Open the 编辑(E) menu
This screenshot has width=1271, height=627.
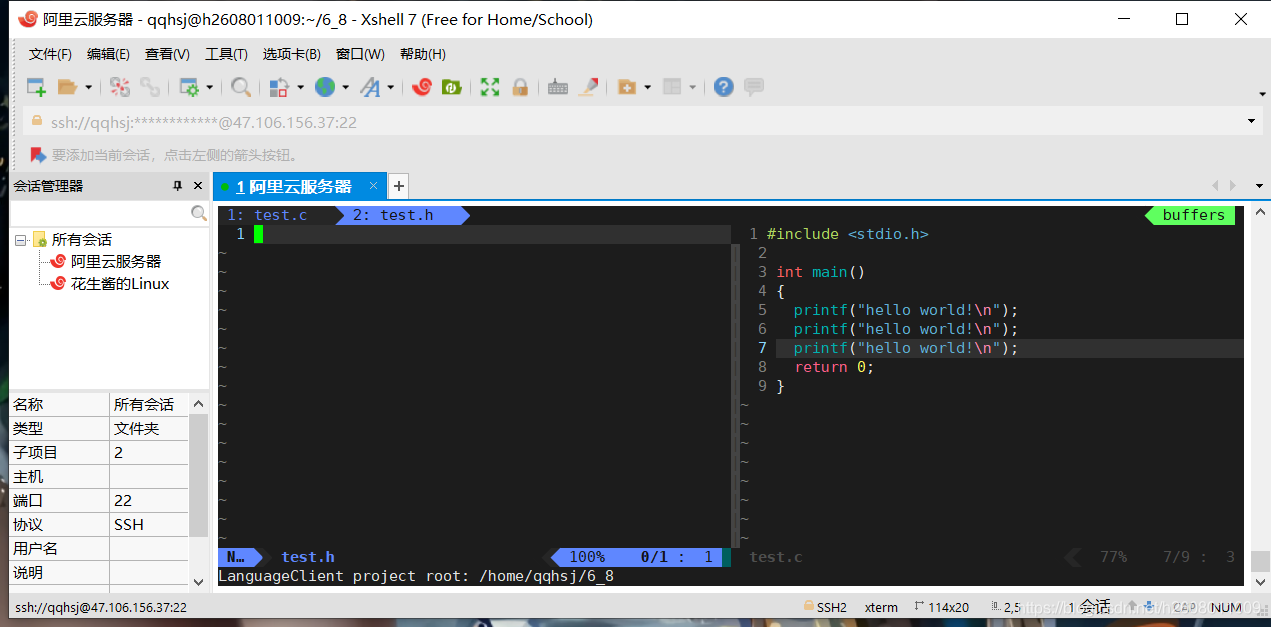(108, 54)
